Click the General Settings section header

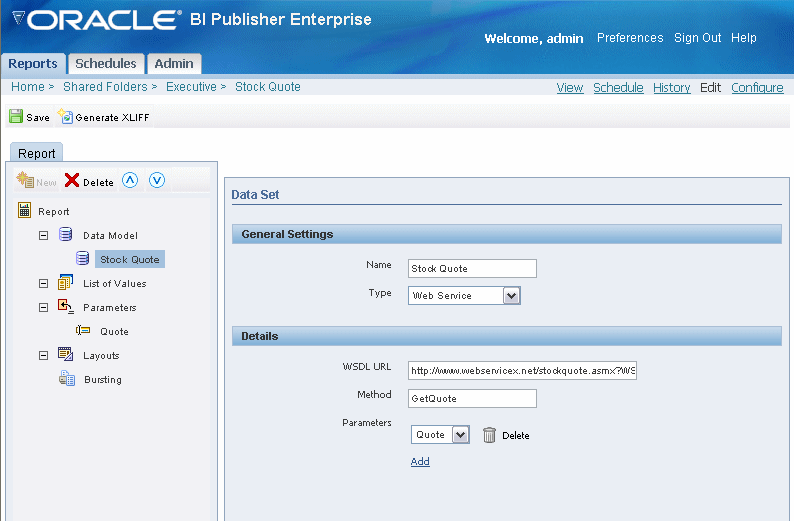(507, 234)
